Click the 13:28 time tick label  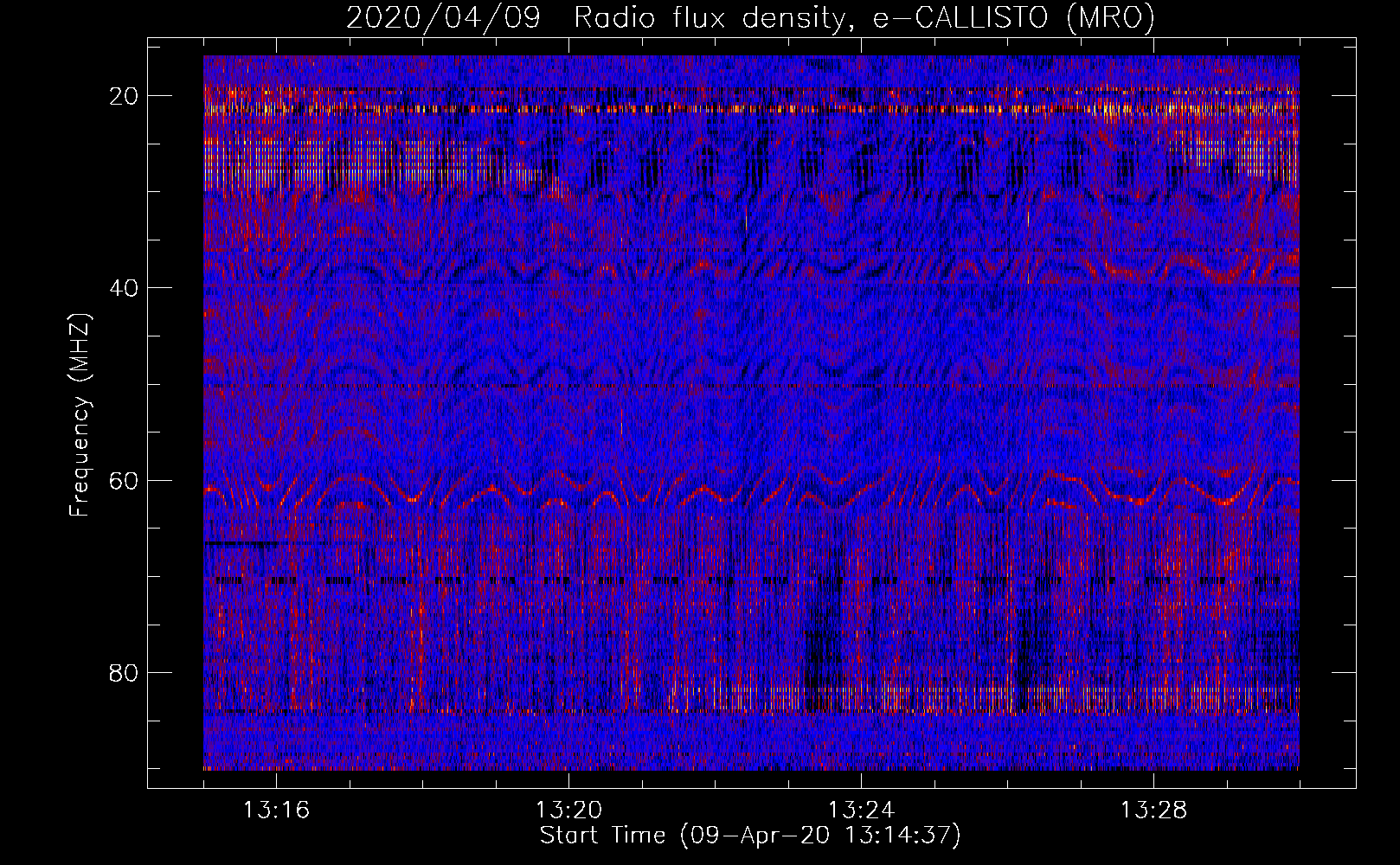1153,811
